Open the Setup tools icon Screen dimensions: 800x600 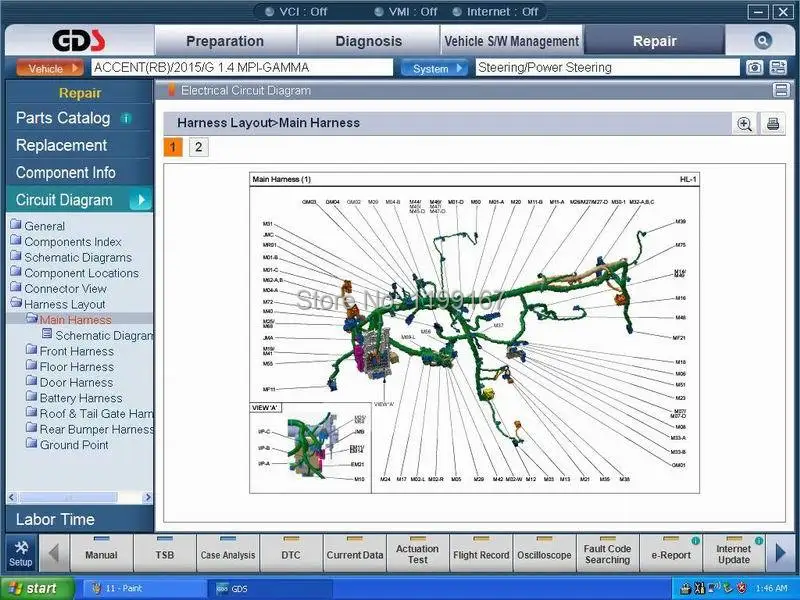(x=21, y=554)
